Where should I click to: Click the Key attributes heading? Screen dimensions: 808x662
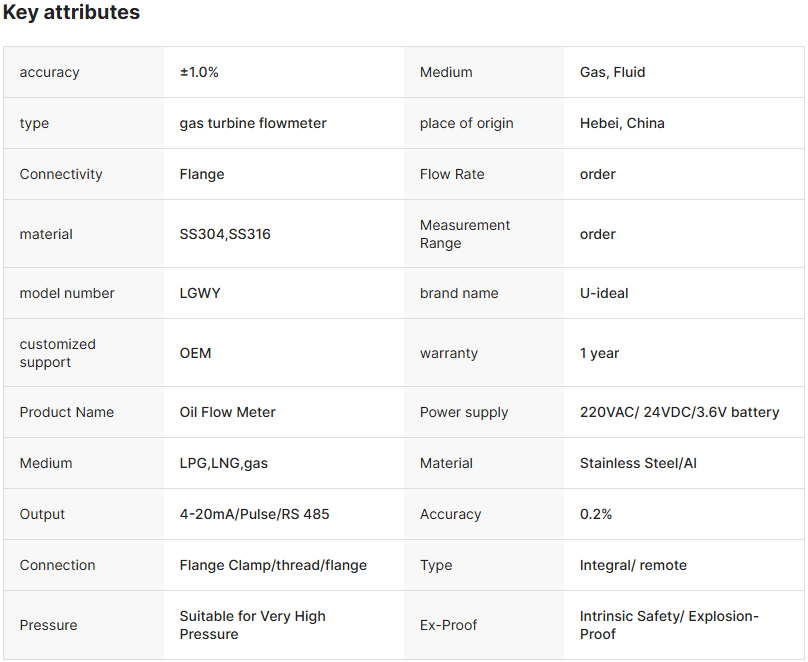71,13
